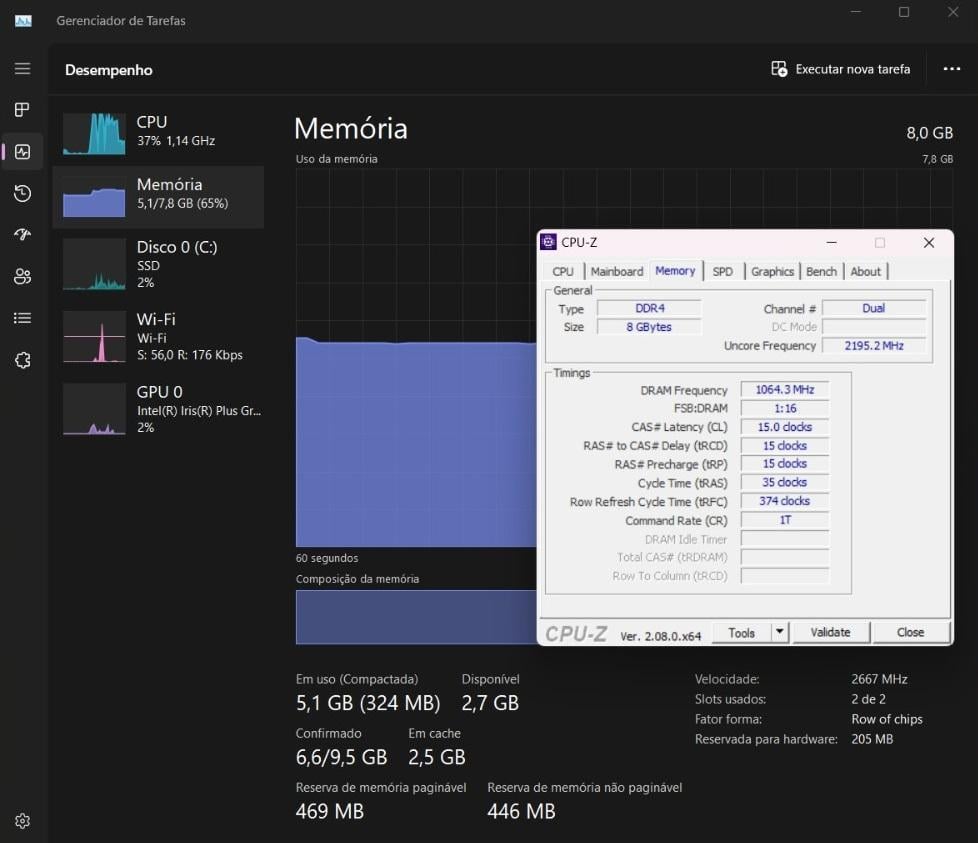Switch to the Graphics tab in CPU-Z
Image resolution: width=978 pixels, height=843 pixels.
pyautogui.click(x=772, y=271)
